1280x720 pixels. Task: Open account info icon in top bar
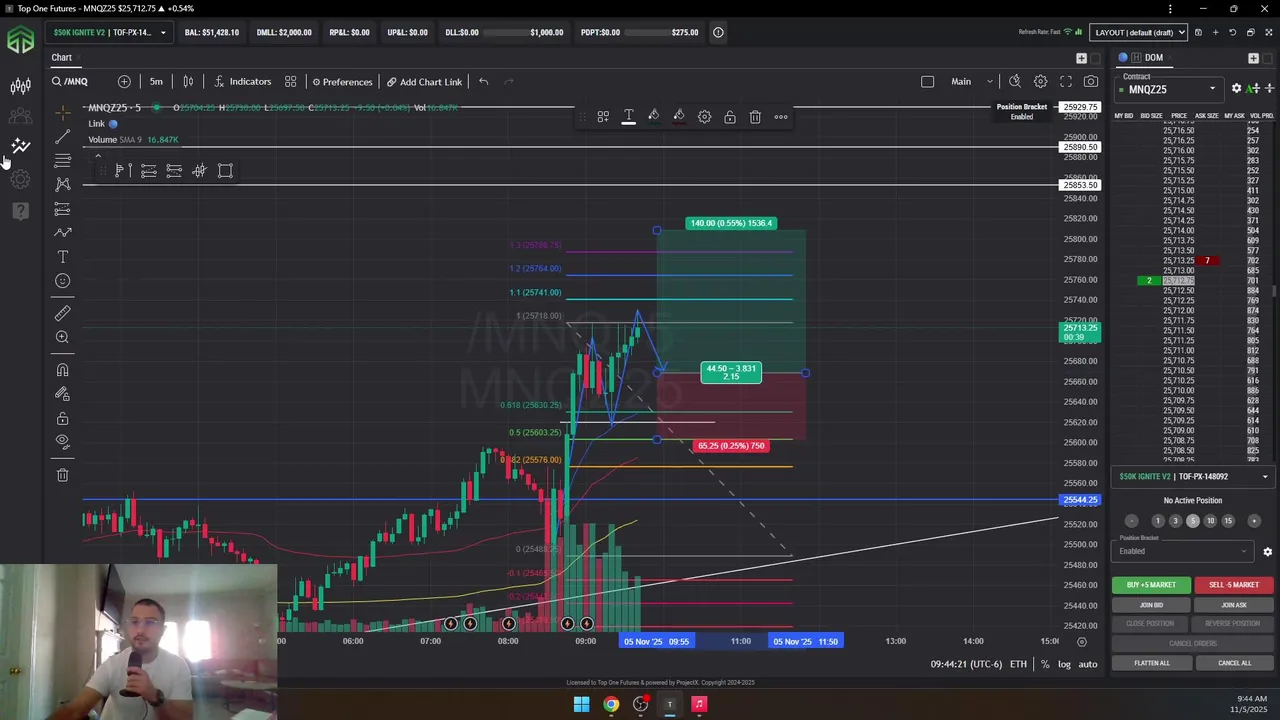click(x=718, y=32)
